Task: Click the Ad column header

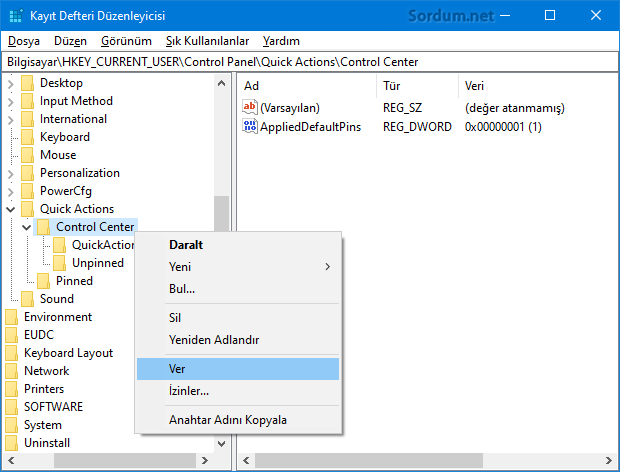Action: [x=307, y=86]
